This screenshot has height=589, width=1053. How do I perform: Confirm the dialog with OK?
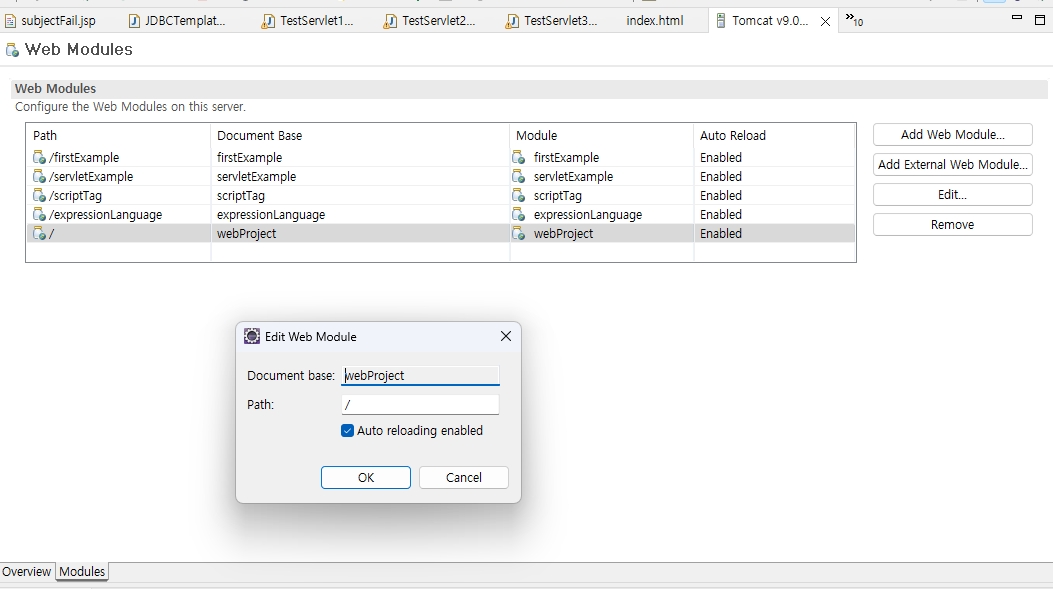(365, 478)
